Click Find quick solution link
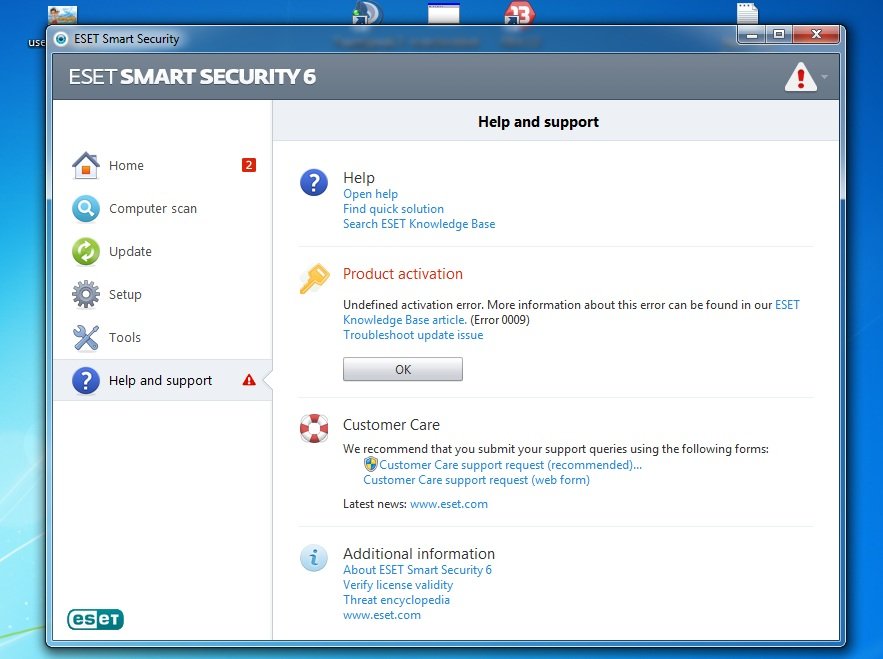The height and width of the screenshot is (659, 883). [x=394, y=209]
